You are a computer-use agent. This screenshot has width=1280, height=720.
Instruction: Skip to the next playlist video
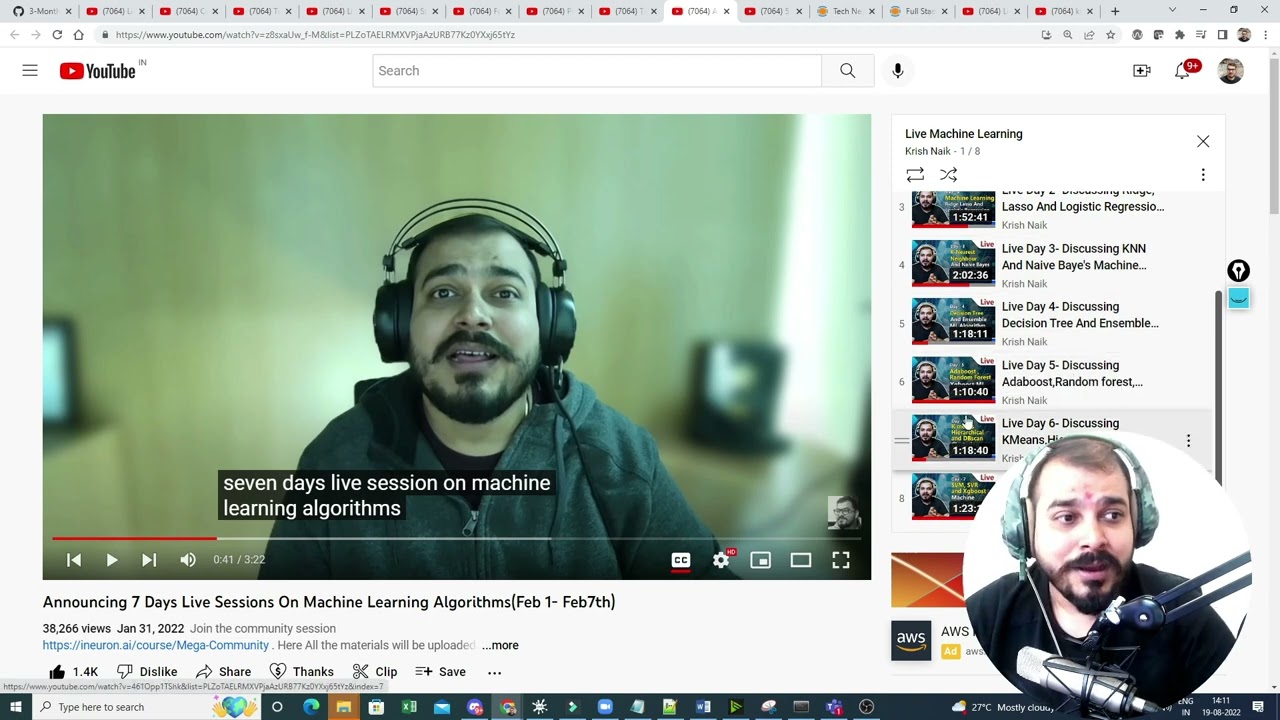point(149,560)
